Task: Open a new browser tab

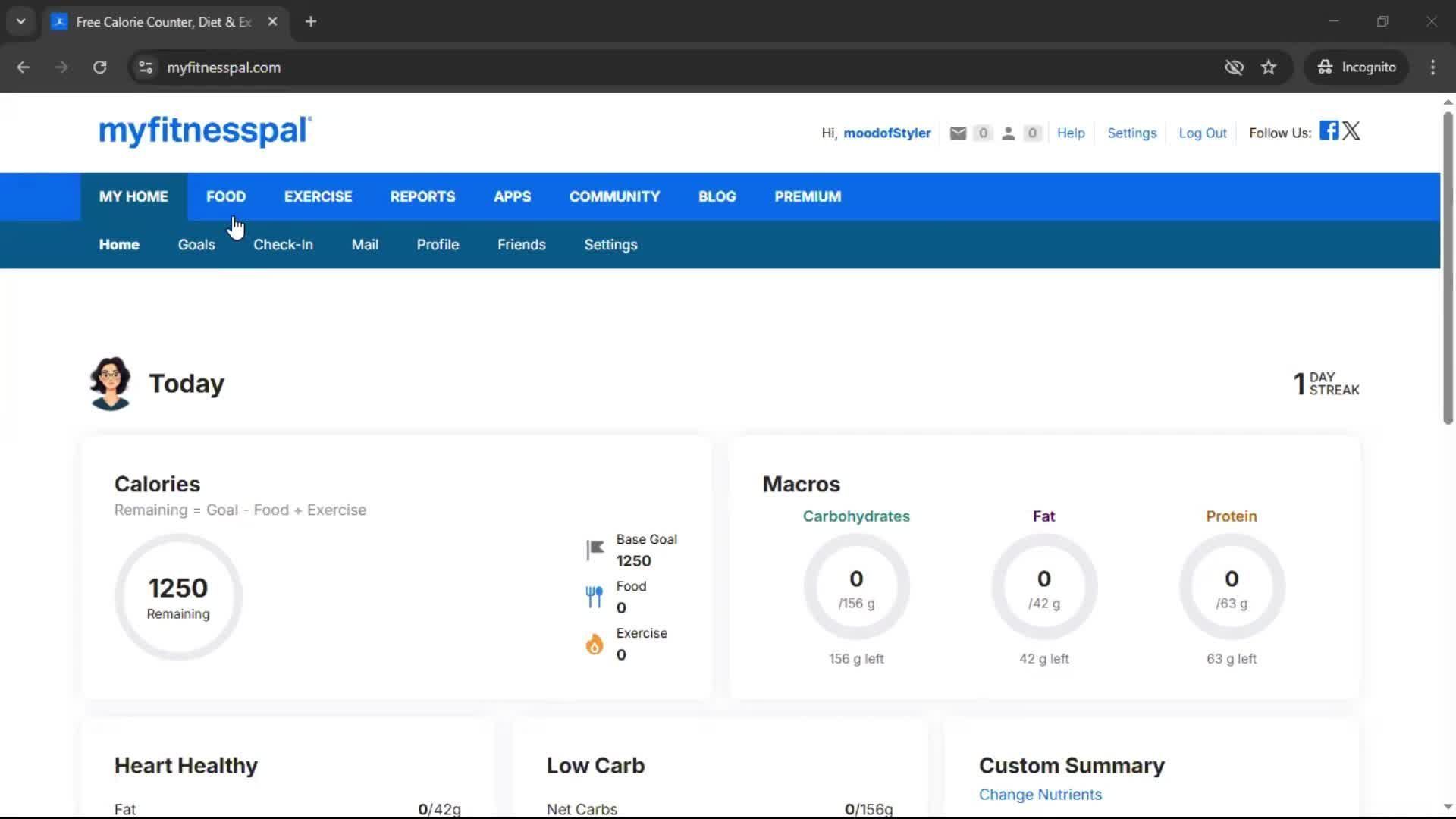Action: 311,21
